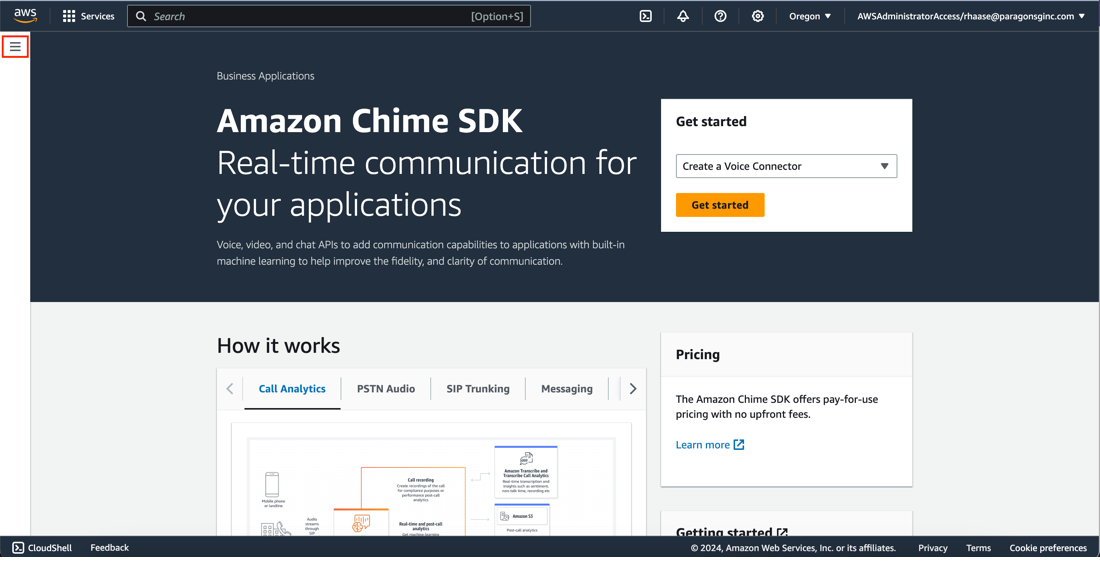Launch CloudShell from the top bar icon

[x=646, y=16]
